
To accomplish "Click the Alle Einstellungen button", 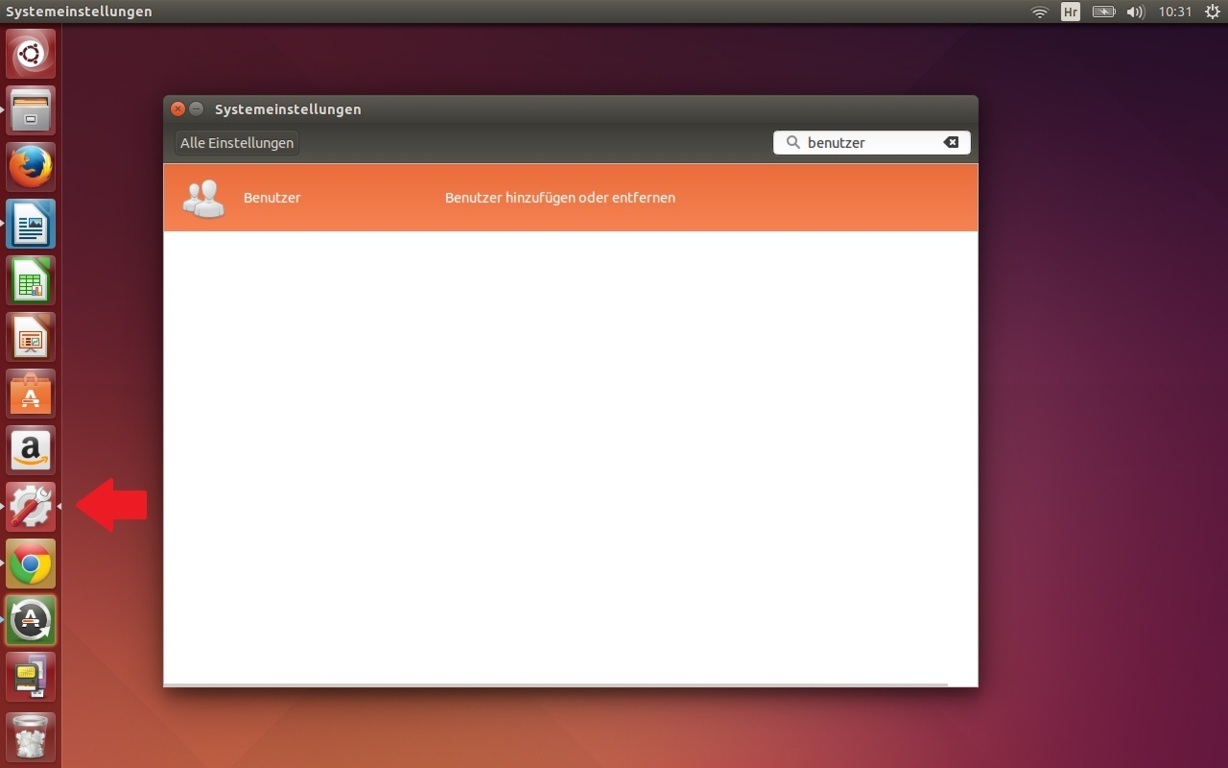I will pos(237,143).
